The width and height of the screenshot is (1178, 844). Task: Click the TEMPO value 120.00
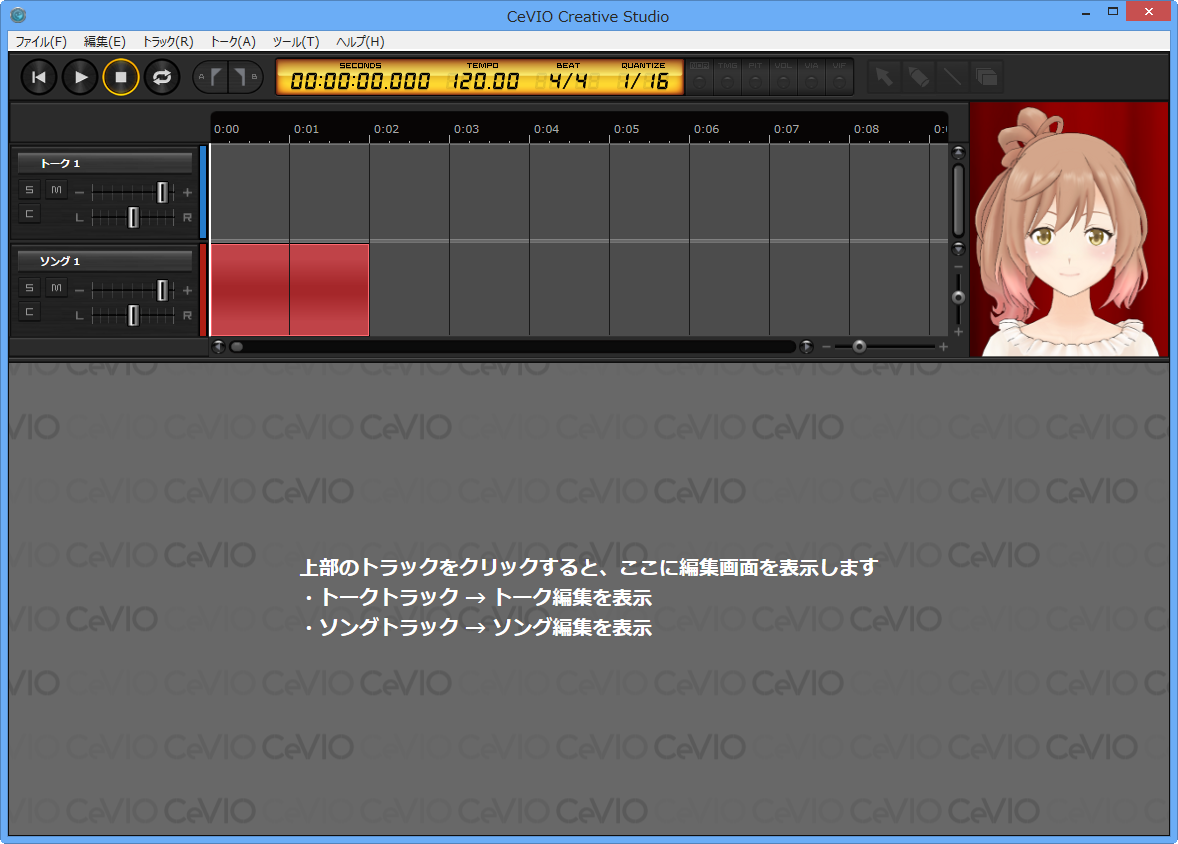(x=485, y=80)
